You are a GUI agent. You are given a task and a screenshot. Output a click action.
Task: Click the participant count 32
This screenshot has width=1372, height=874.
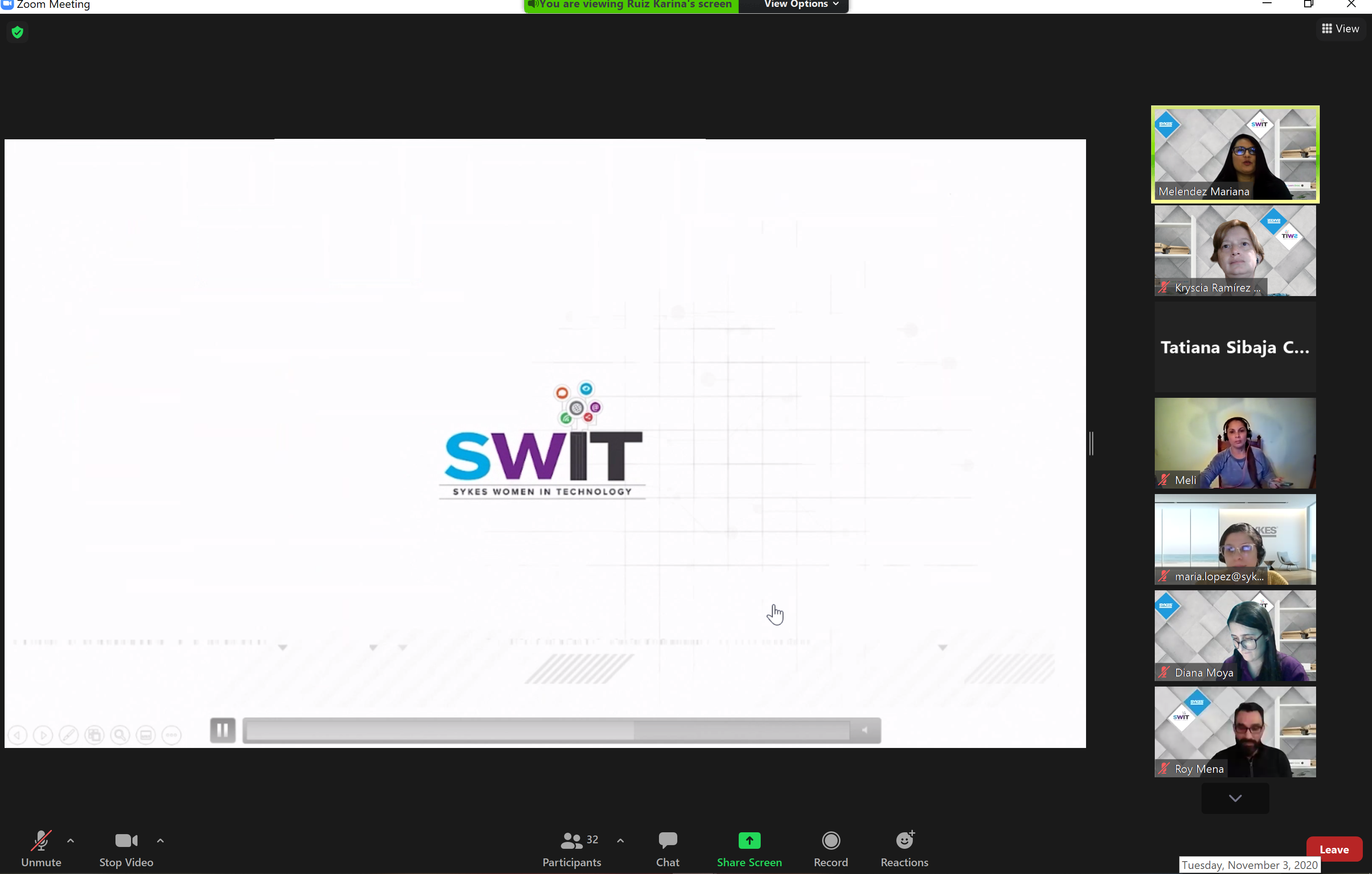[593, 839]
